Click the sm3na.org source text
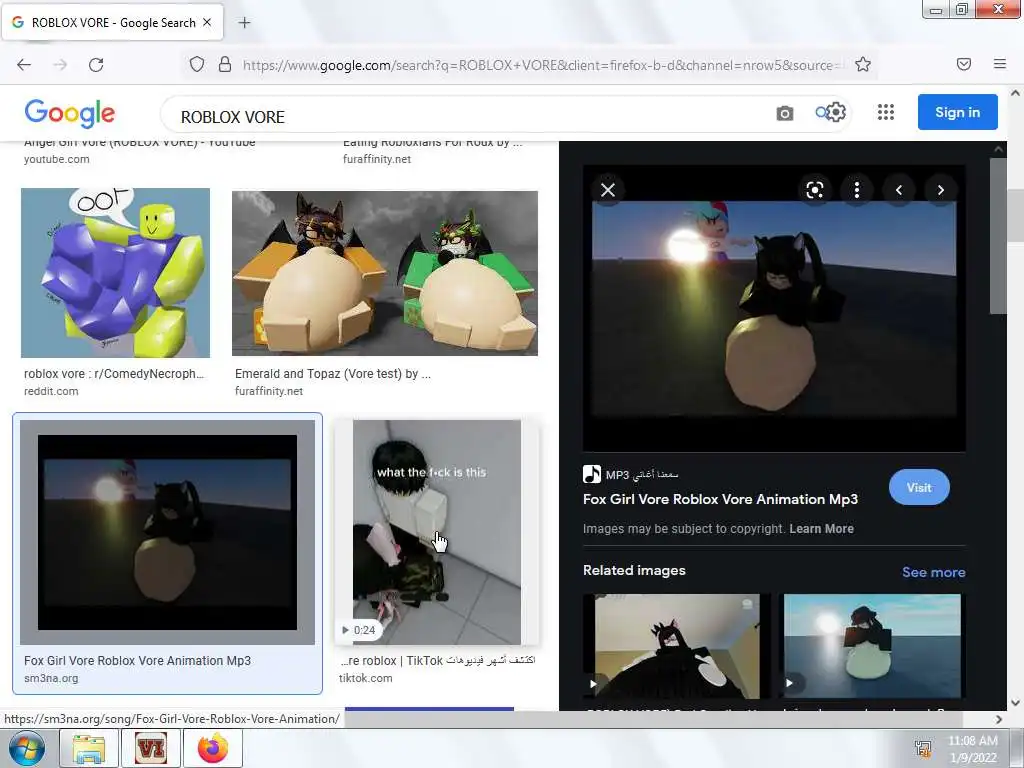This screenshot has height=768, width=1024. [51, 679]
